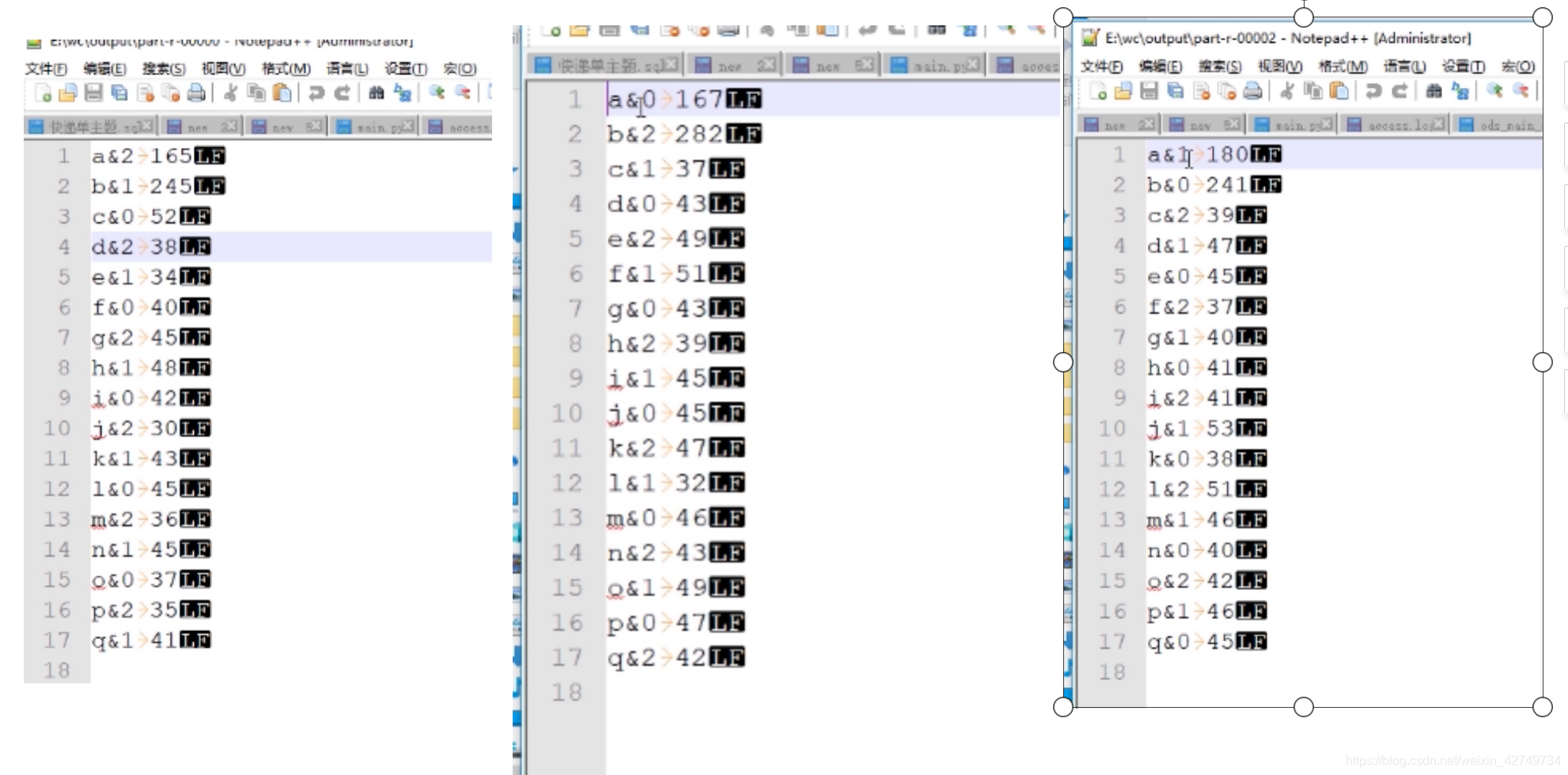Click Print icon in part-r-00000 window

click(196, 93)
